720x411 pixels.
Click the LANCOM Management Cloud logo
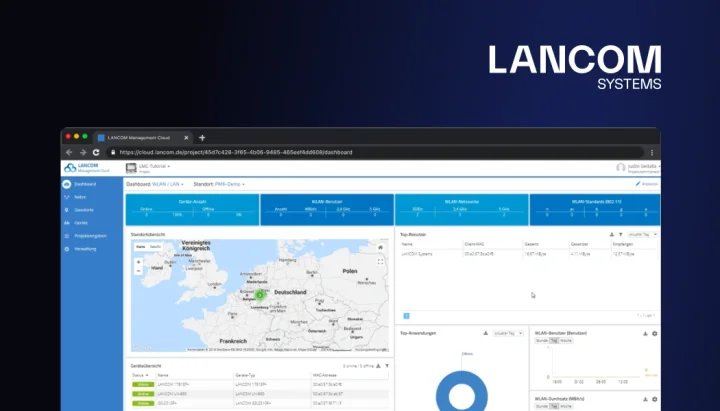(x=87, y=168)
